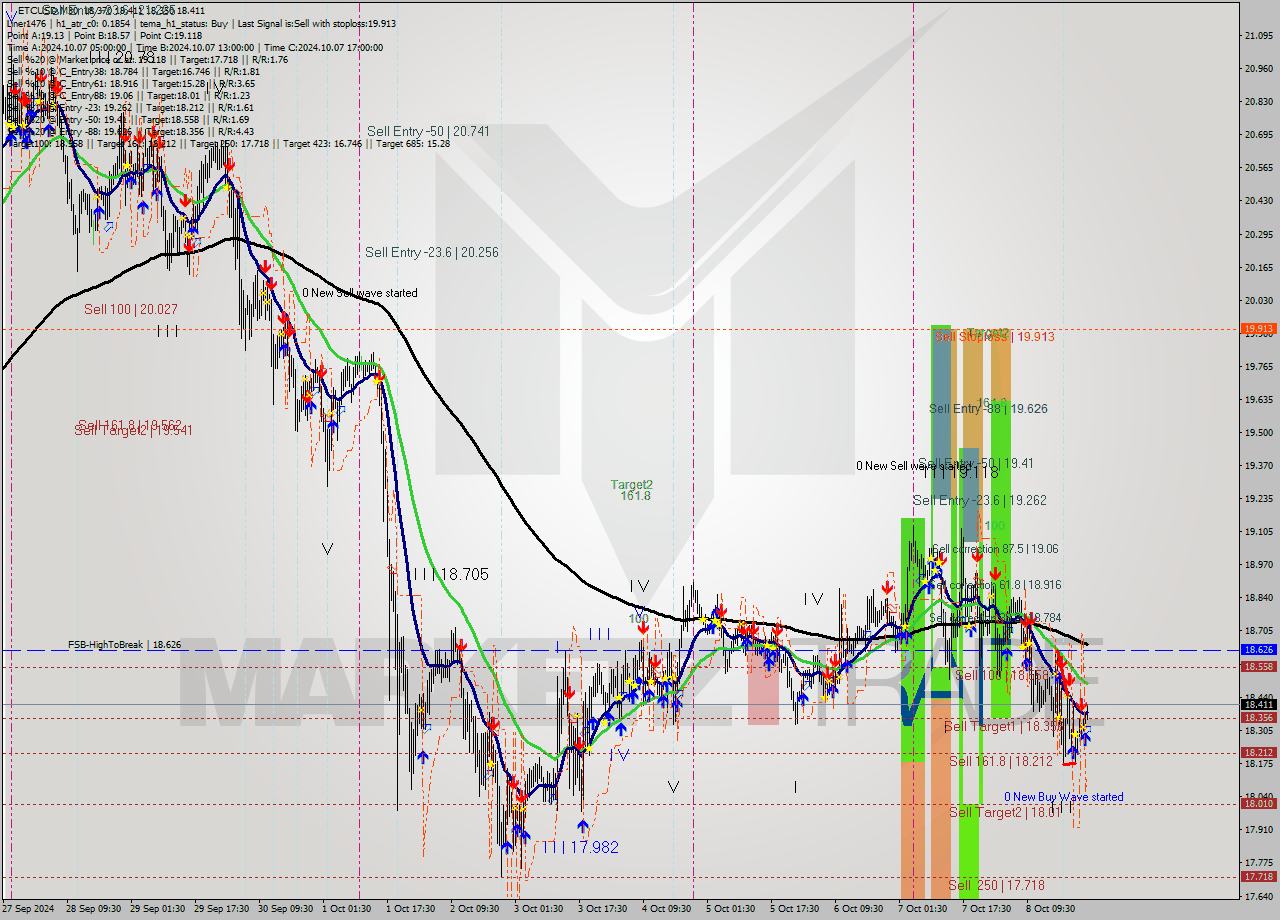This screenshot has height=920, width=1280.
Task: Select the 'Sell Entry -50 | 19.41' label
Action: coord(975,464)
